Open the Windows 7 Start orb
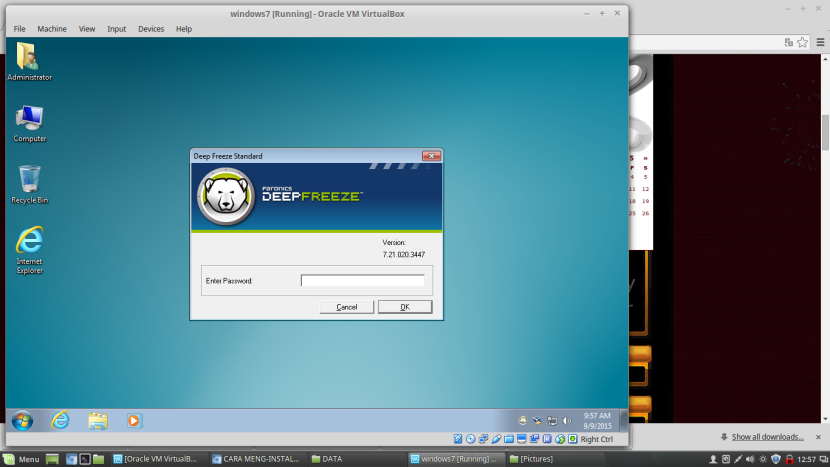Image resolution: width=830 pixels, height=467 pixels. (x=22, y=421)
